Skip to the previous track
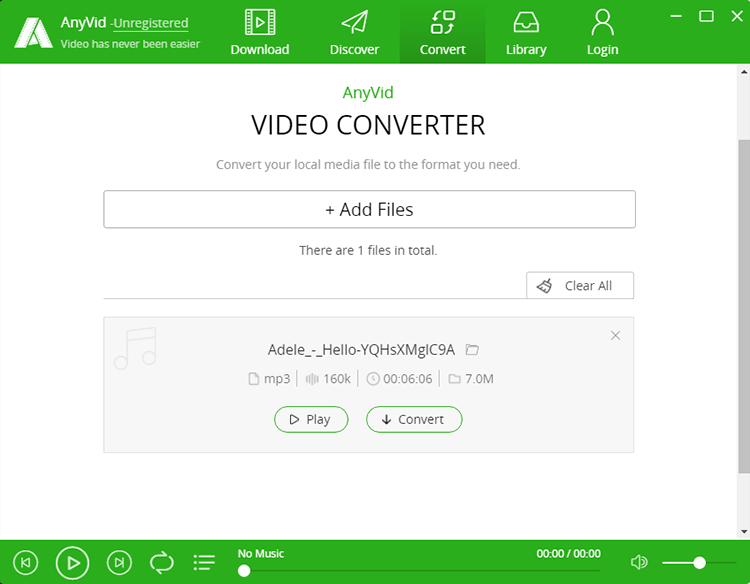Screen dimensions: 750x584 (26, 562)
